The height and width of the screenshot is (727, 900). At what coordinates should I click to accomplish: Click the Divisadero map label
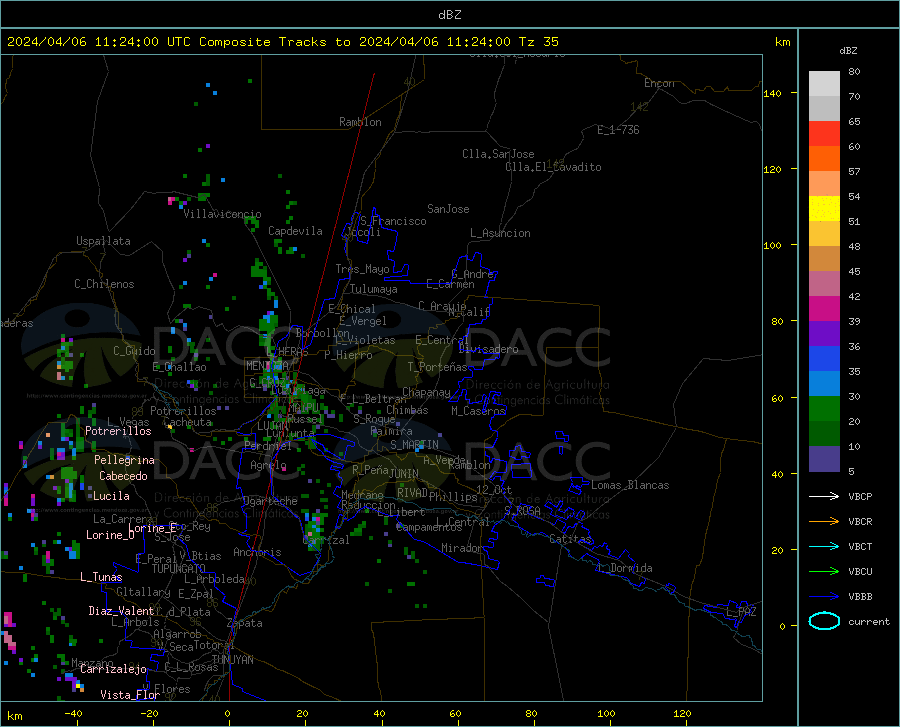(488, 349)
